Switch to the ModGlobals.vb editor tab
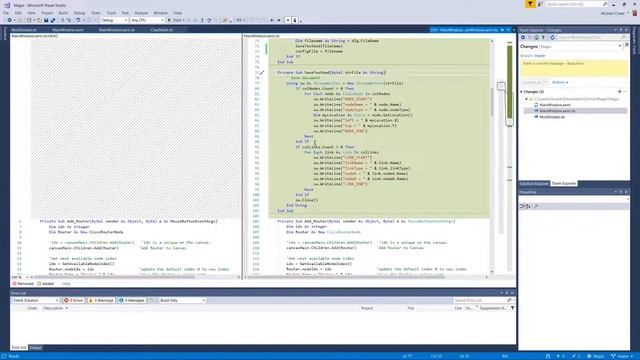Viewport: 640px width, 360px height. tap(24, 30)
